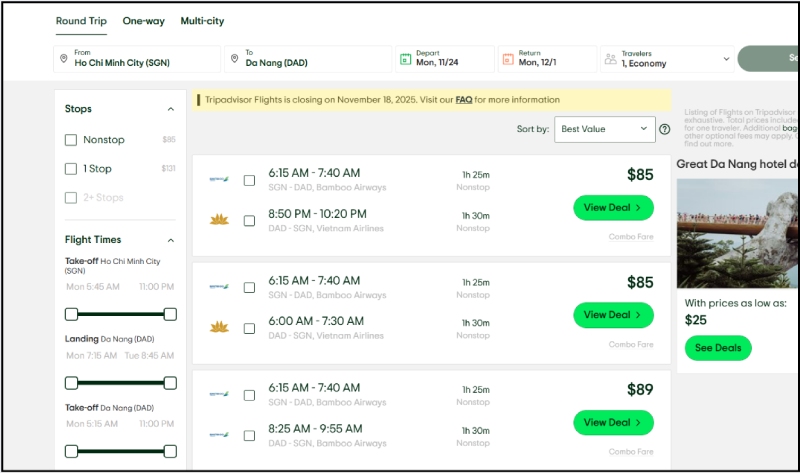This screenshot has height=473, width=800.
Task: Select checkbox for first card's 6:15 AM outbound flight
Action: pyautogui.click(x=249, y=180)
